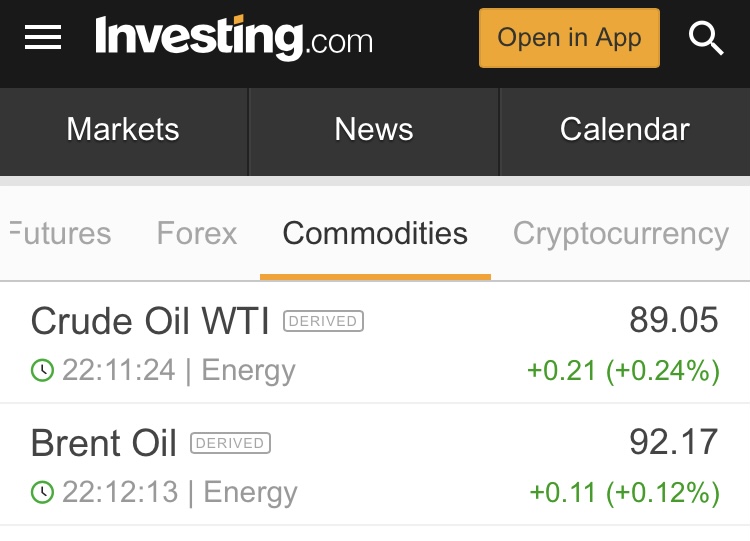Click the clock icon beside 22:12:13
The height and width of the screenshot is (541, 750).
coord(42,493)
